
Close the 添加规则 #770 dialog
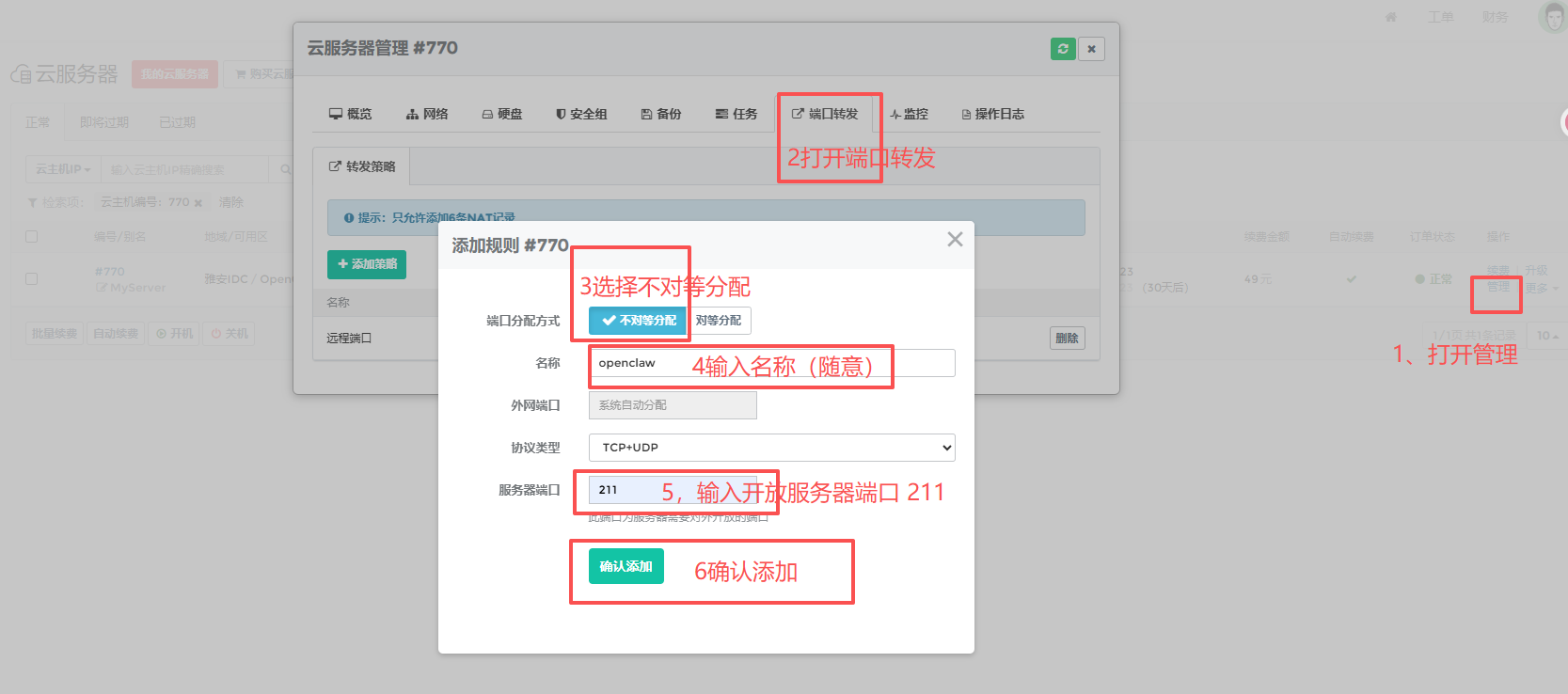tap(955, 240)
